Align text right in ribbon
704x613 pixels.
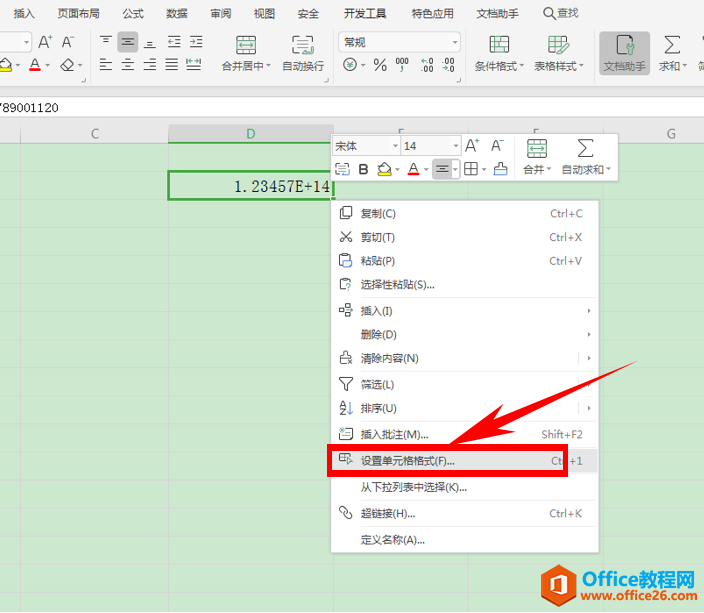point(150,65)
